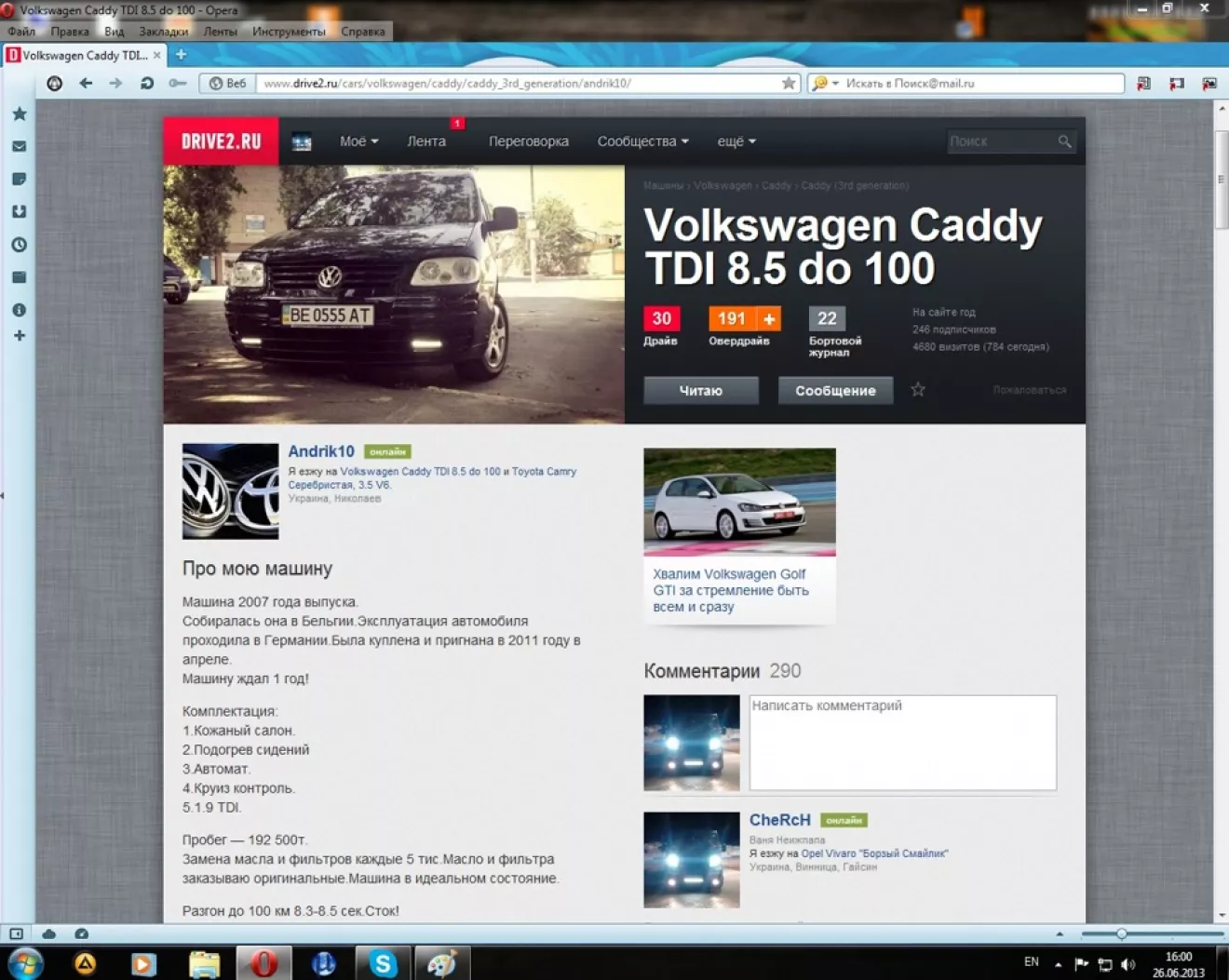This screenshot has width=1229, height=980.
Task: Click the car icon next to DRIVE2 logo
Action: pyautogui.click(x=302, y=142)
